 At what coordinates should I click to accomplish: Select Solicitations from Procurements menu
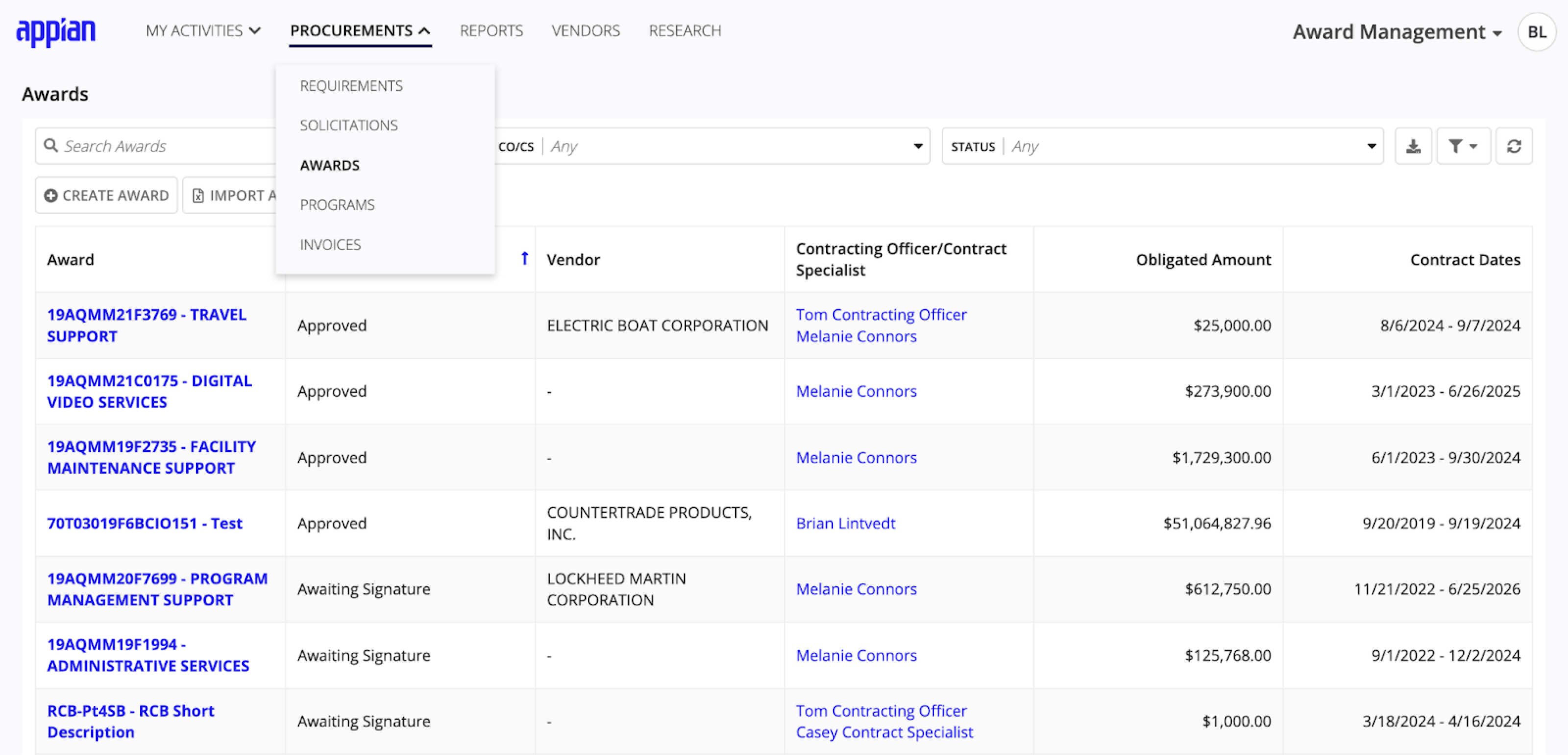pyautogui.click(x=349, y=126)
